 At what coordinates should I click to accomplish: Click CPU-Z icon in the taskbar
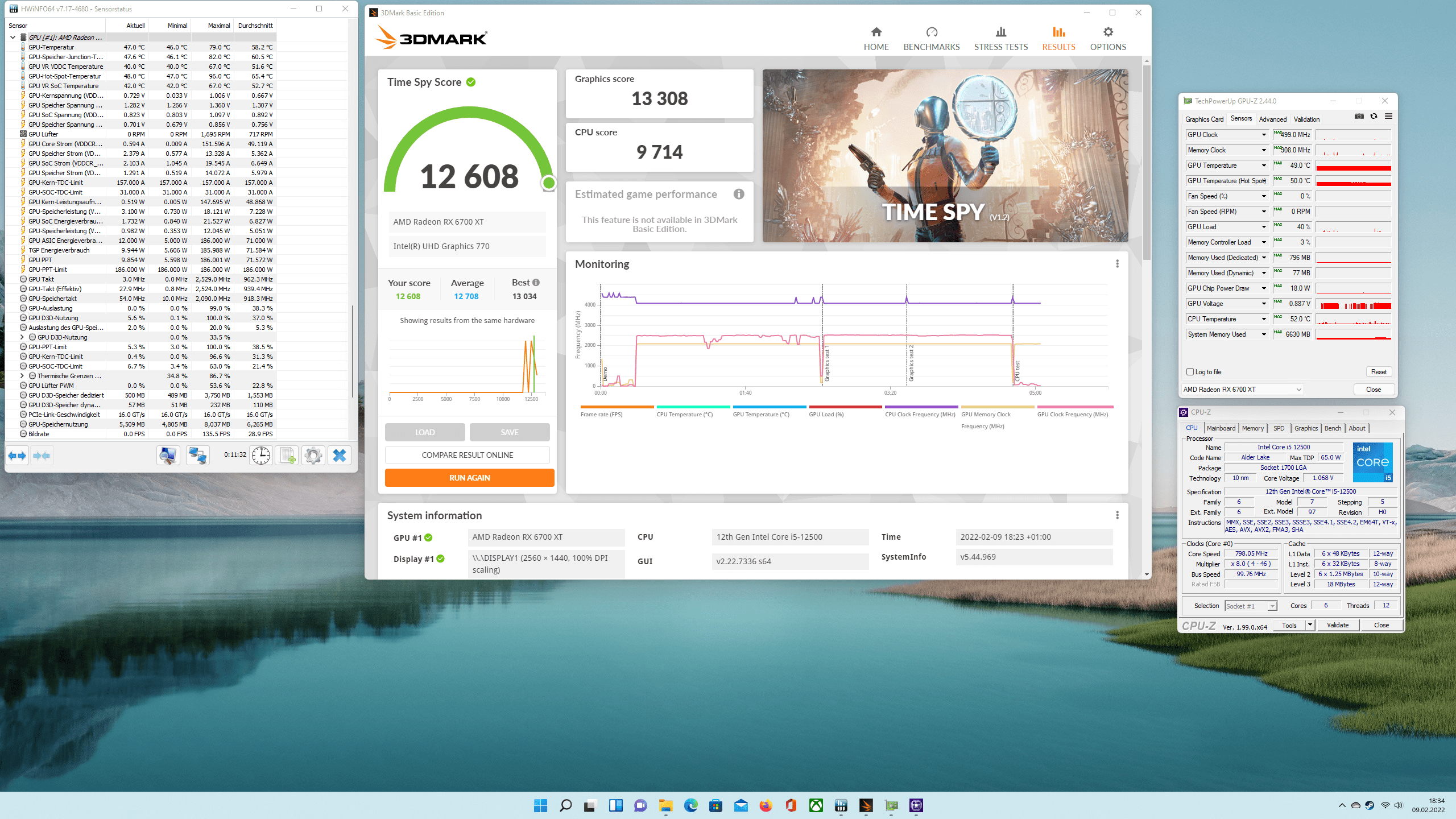(916, 805)
